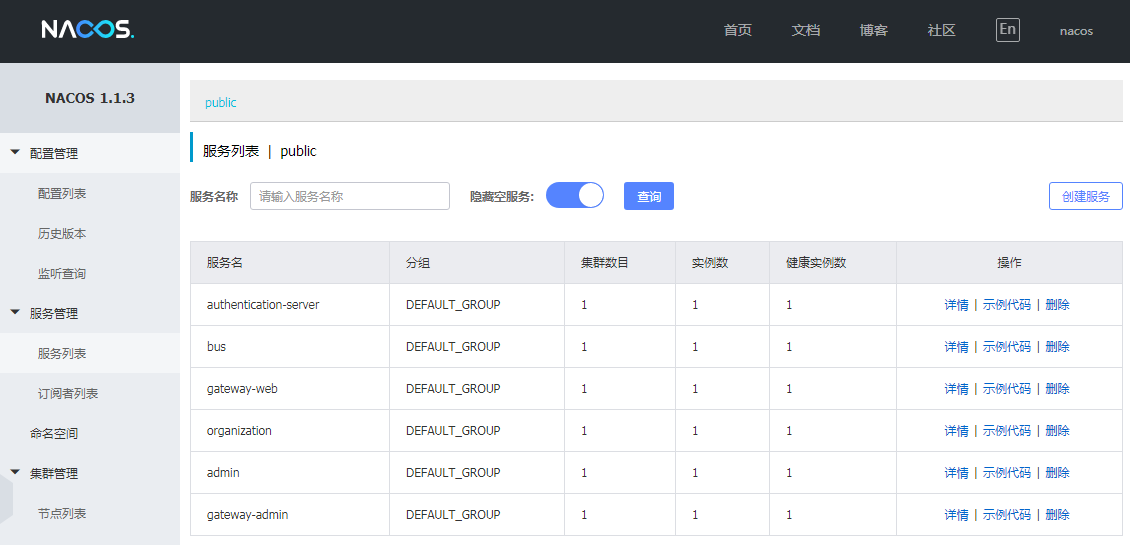The width and height of the screenshot is (1130, 545).
Task: Switch language with the En icon
Action: point(1007,30)
